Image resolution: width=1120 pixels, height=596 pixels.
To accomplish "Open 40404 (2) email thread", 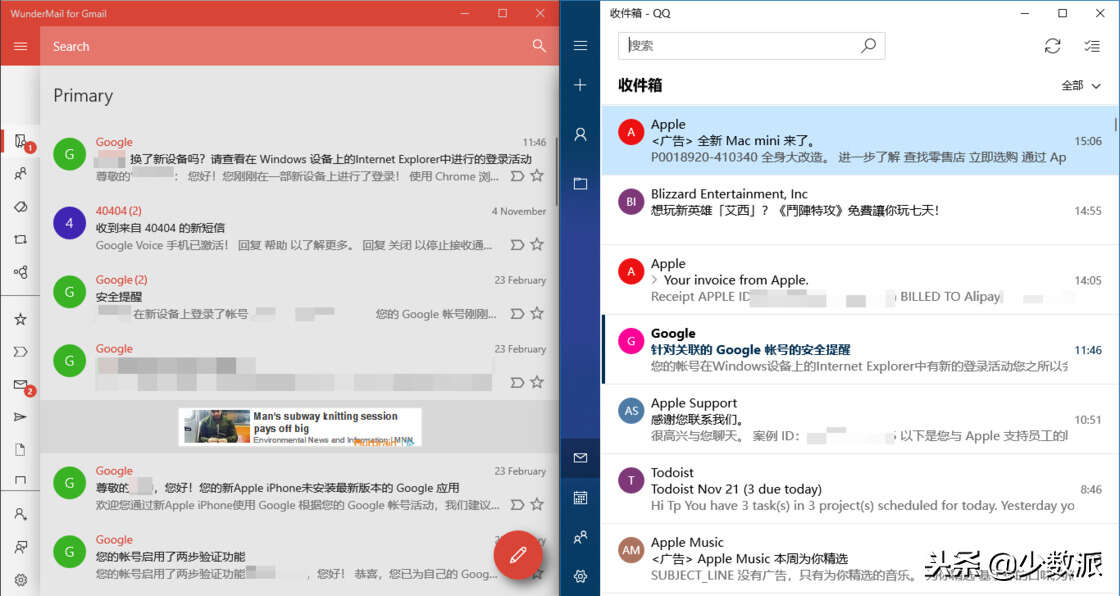I will 299,228.
